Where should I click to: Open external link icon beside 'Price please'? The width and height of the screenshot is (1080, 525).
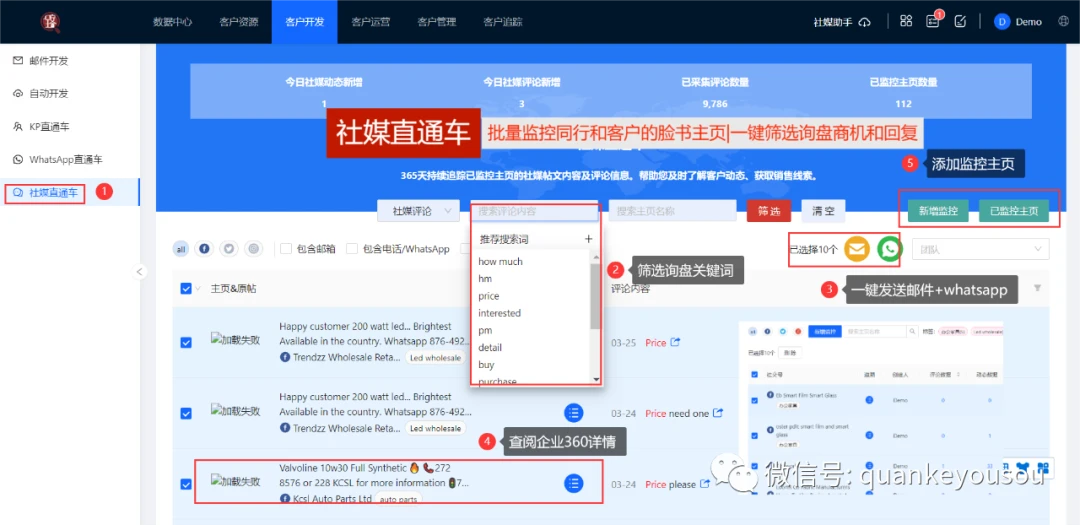[705, 484]
